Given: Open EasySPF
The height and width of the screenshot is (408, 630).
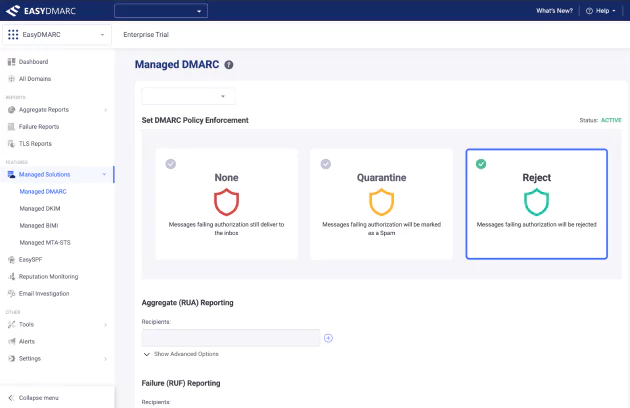Looking at the screenshot, I should (x=31, y=260).
